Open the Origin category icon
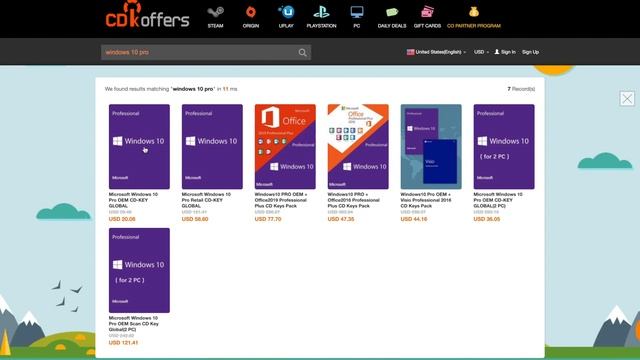Screen dimensions: 640x360 (251, 12)
